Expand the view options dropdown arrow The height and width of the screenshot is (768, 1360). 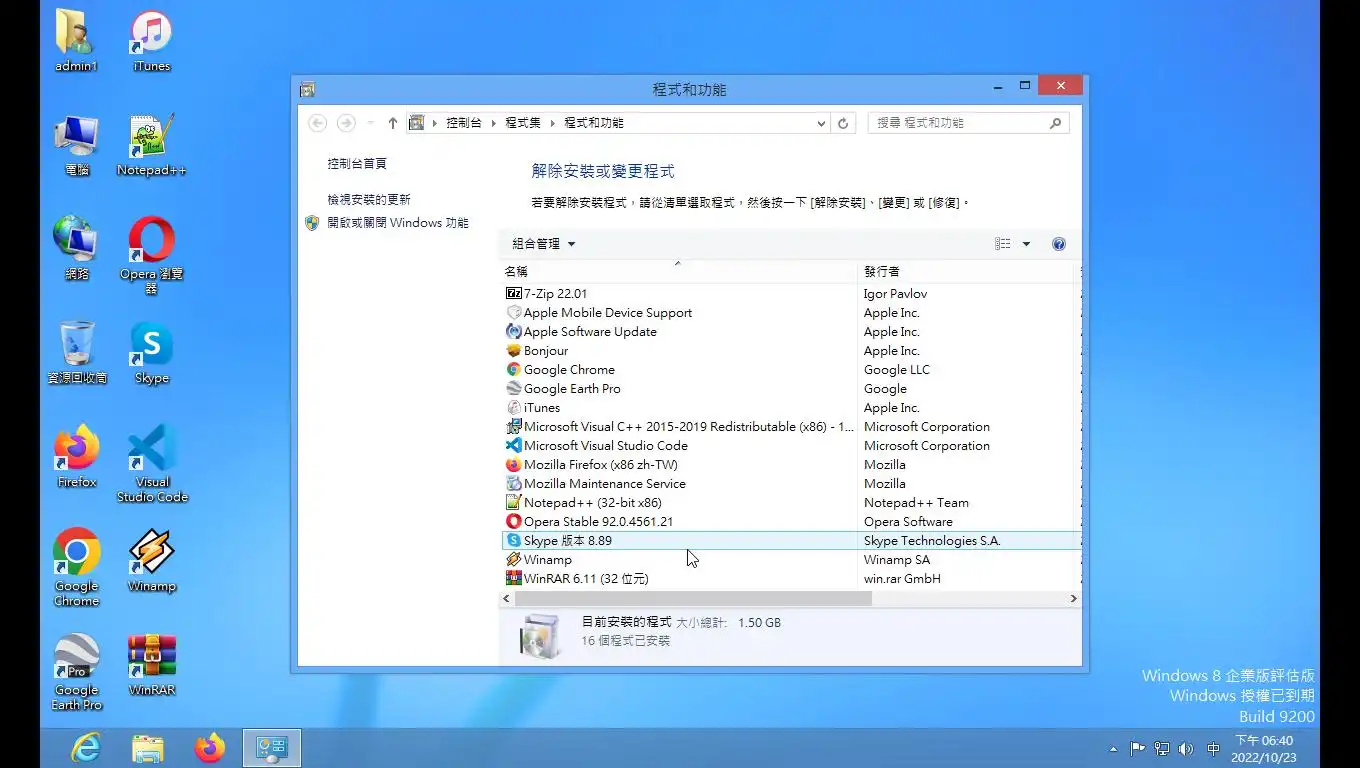click(x=1026, y=244)
